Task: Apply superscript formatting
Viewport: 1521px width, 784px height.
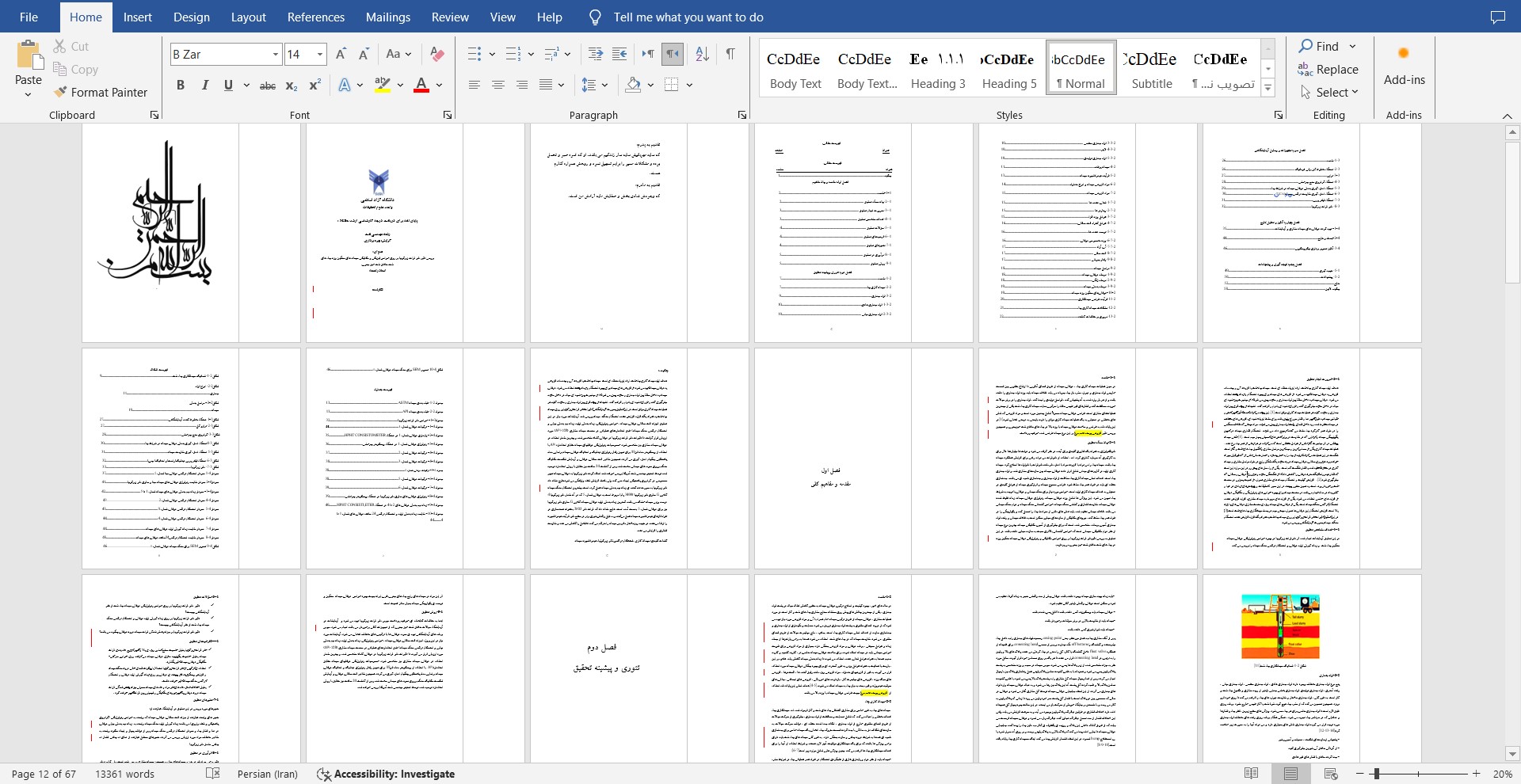Action: click(x=314, y=86)
